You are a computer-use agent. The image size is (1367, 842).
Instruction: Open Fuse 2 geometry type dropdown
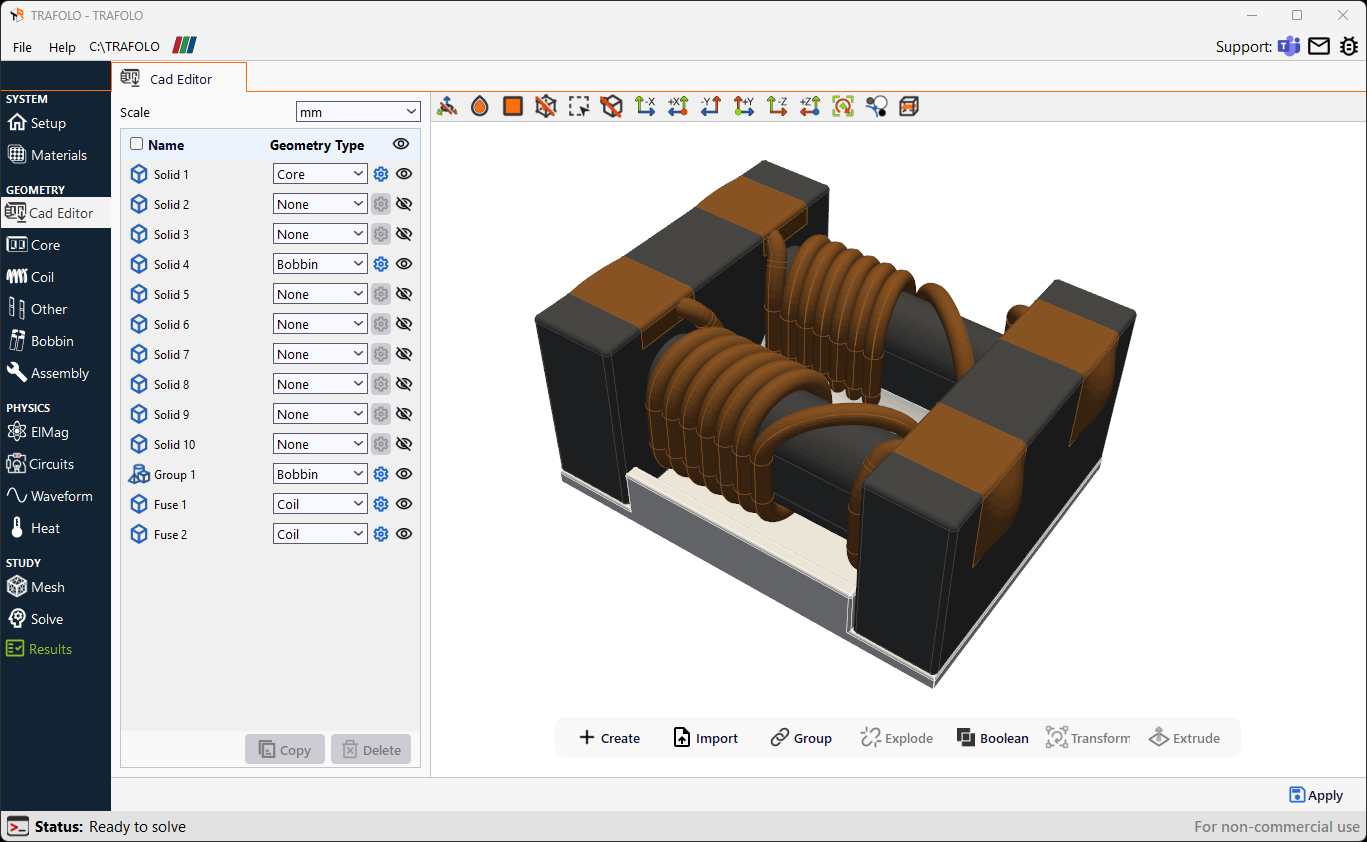320,534
